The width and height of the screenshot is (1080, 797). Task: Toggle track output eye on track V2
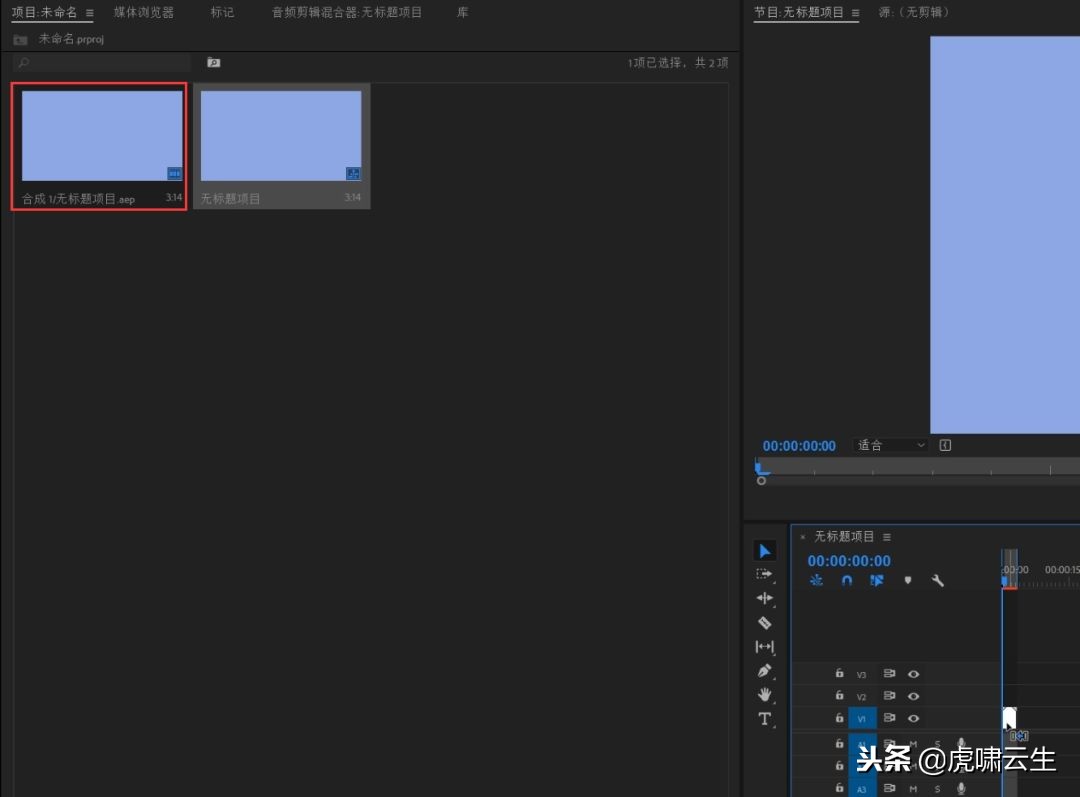[913, 696]
